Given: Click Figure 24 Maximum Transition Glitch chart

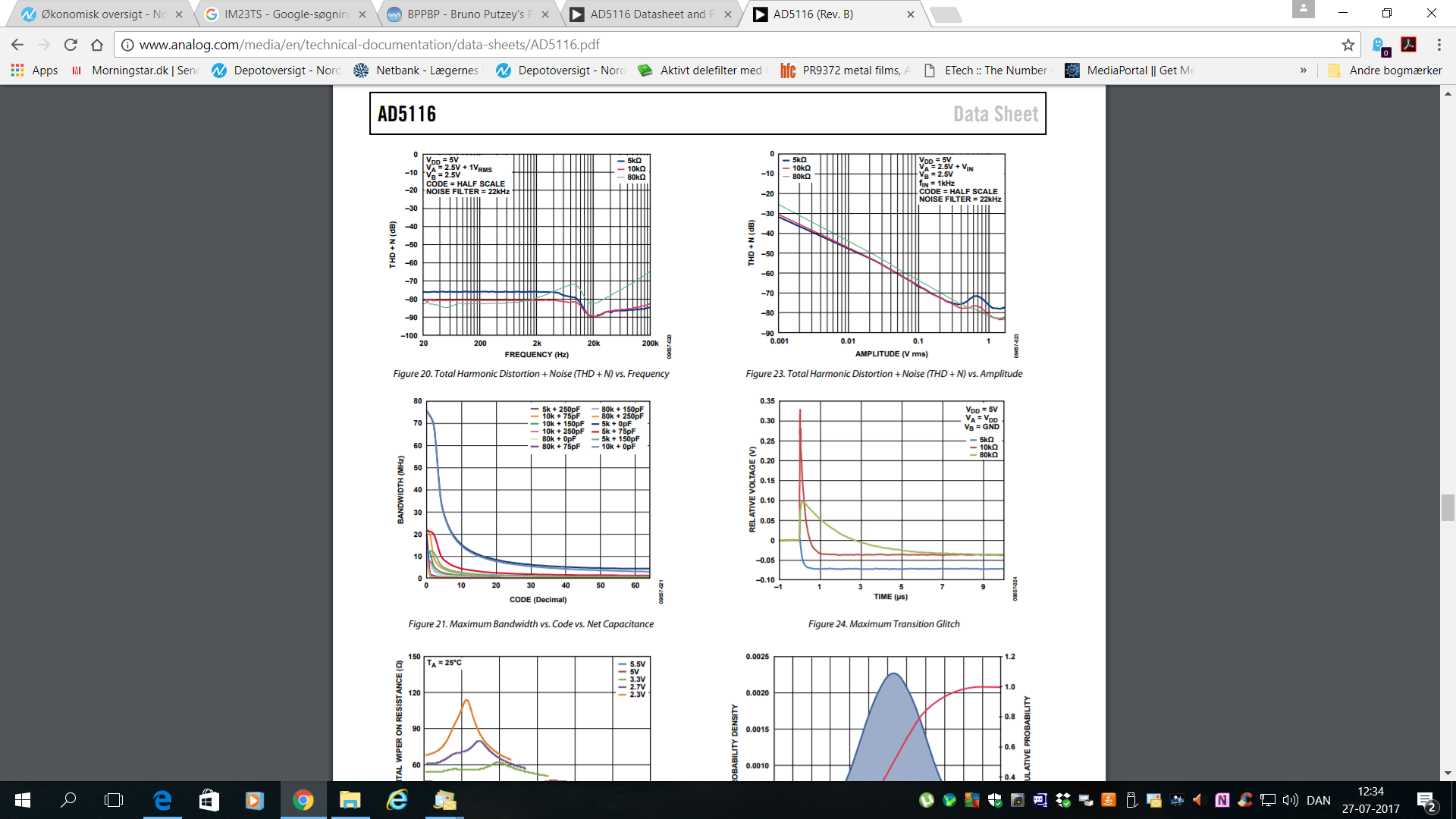Looking at the screenshot, I should pyautogui.click(x=883, y=500).
